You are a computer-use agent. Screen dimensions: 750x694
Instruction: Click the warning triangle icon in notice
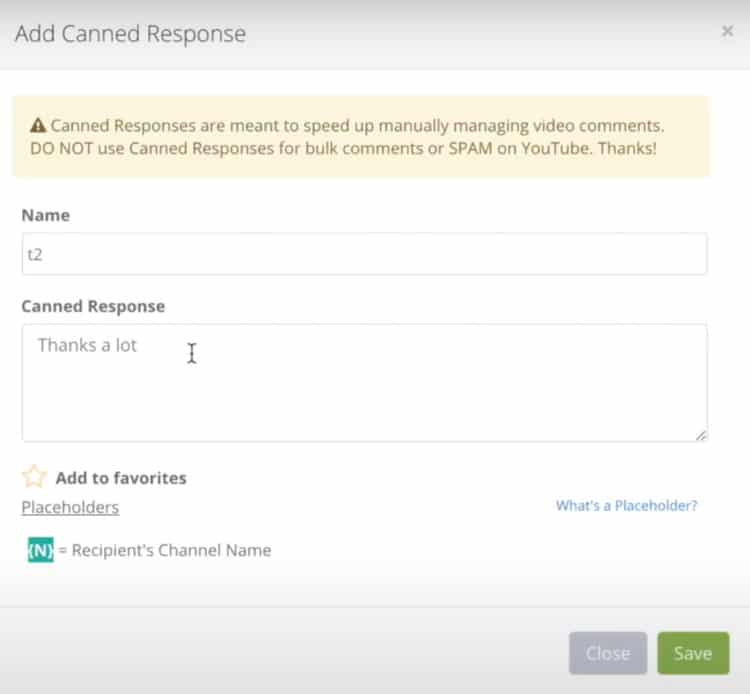38,125
